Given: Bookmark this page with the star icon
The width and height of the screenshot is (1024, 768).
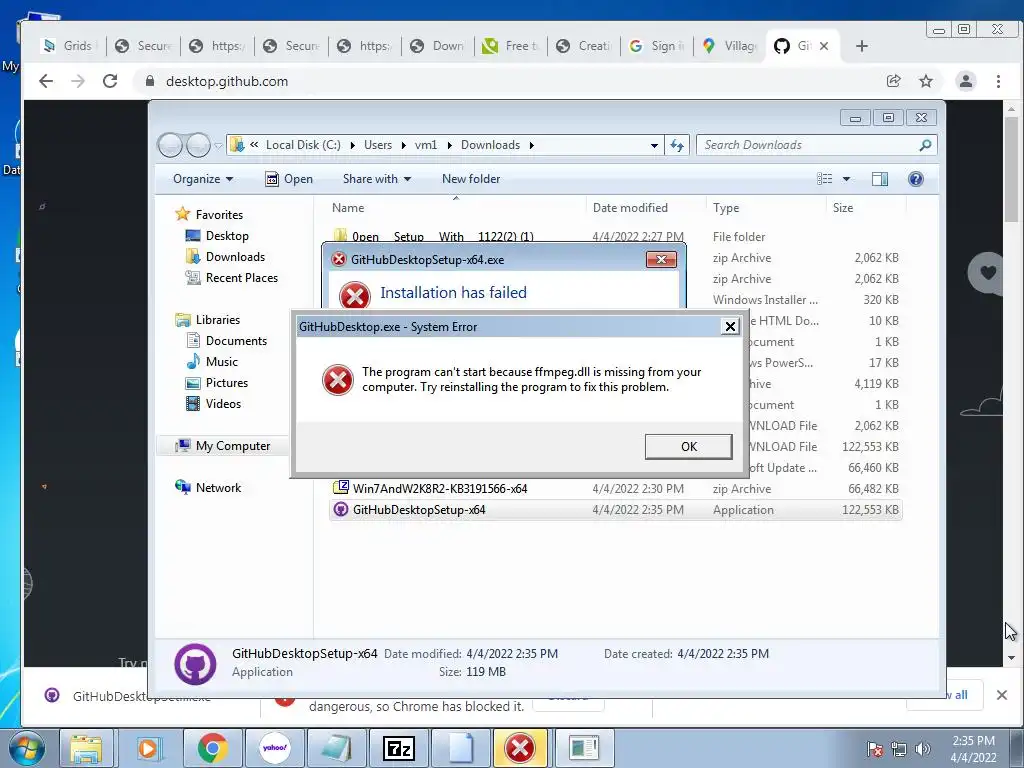Looking at the screenshot, I should [x=925, y=81].
